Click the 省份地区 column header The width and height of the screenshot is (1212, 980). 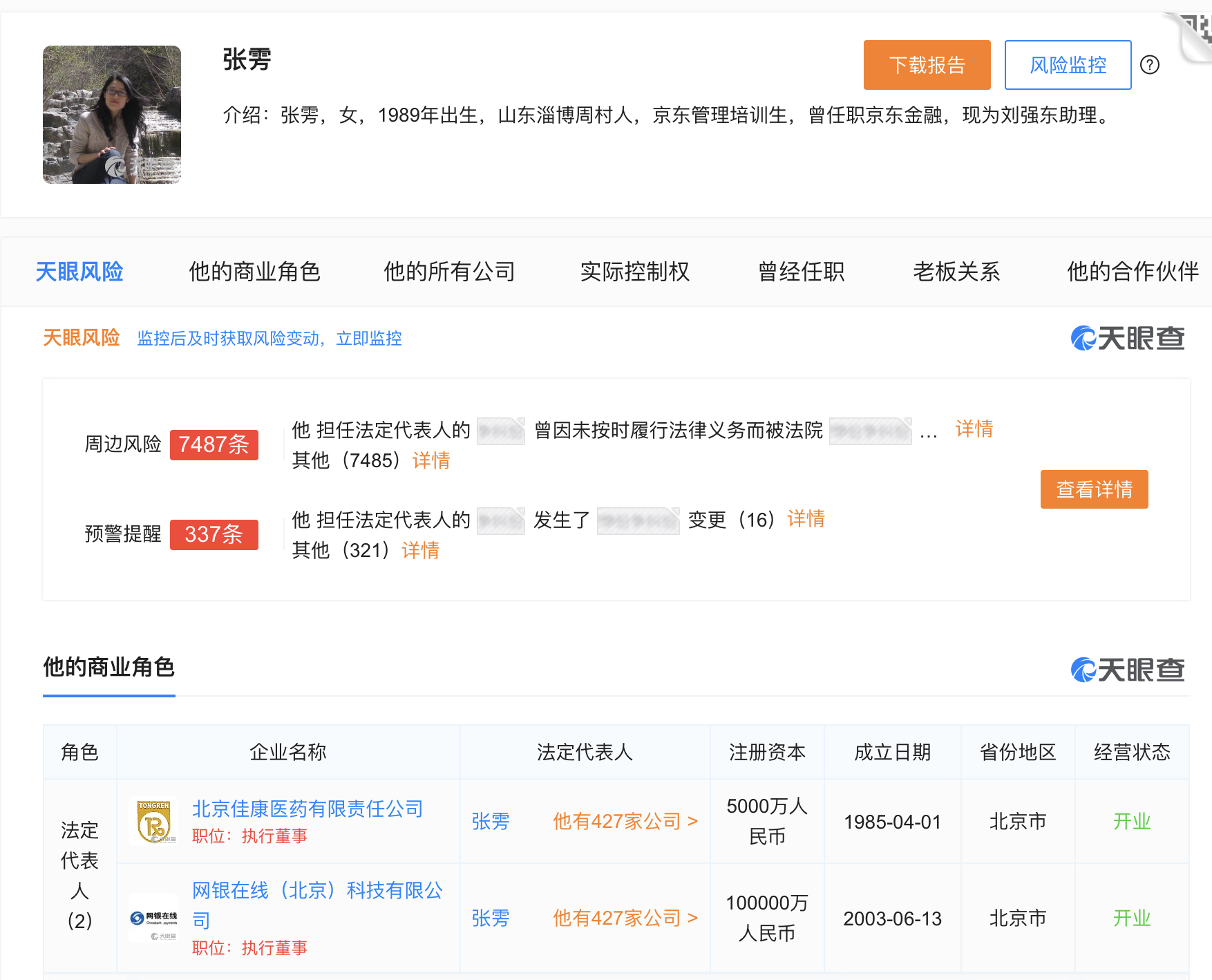point(1018,752)
